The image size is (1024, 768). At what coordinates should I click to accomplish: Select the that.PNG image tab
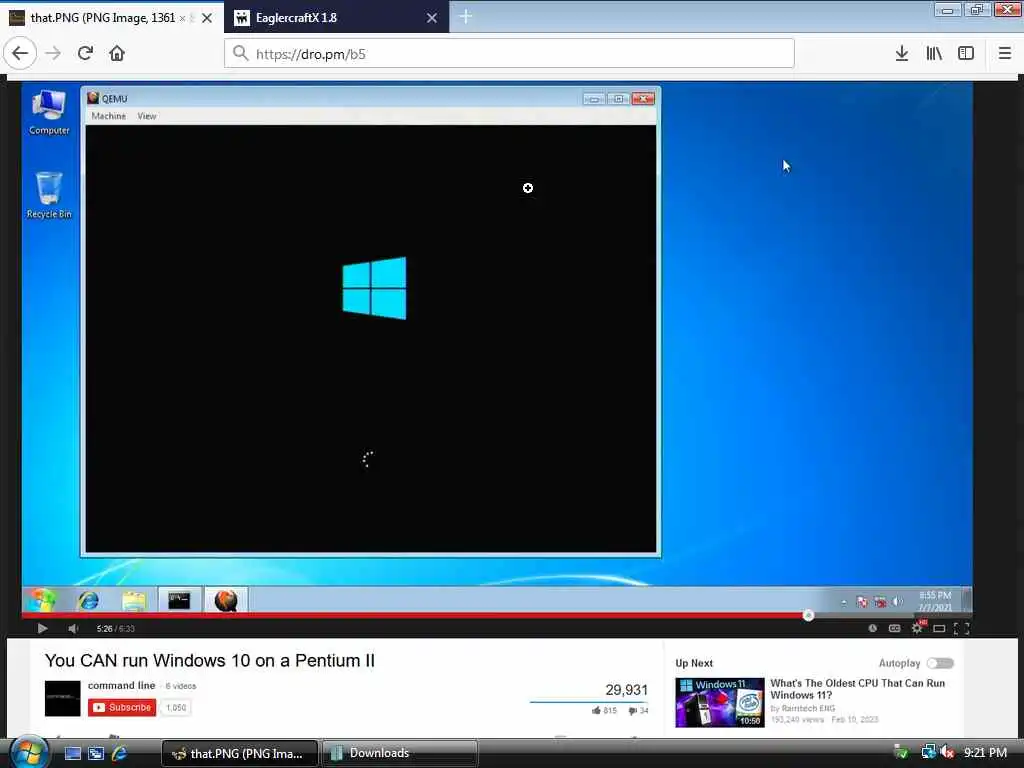pos(112,17)
